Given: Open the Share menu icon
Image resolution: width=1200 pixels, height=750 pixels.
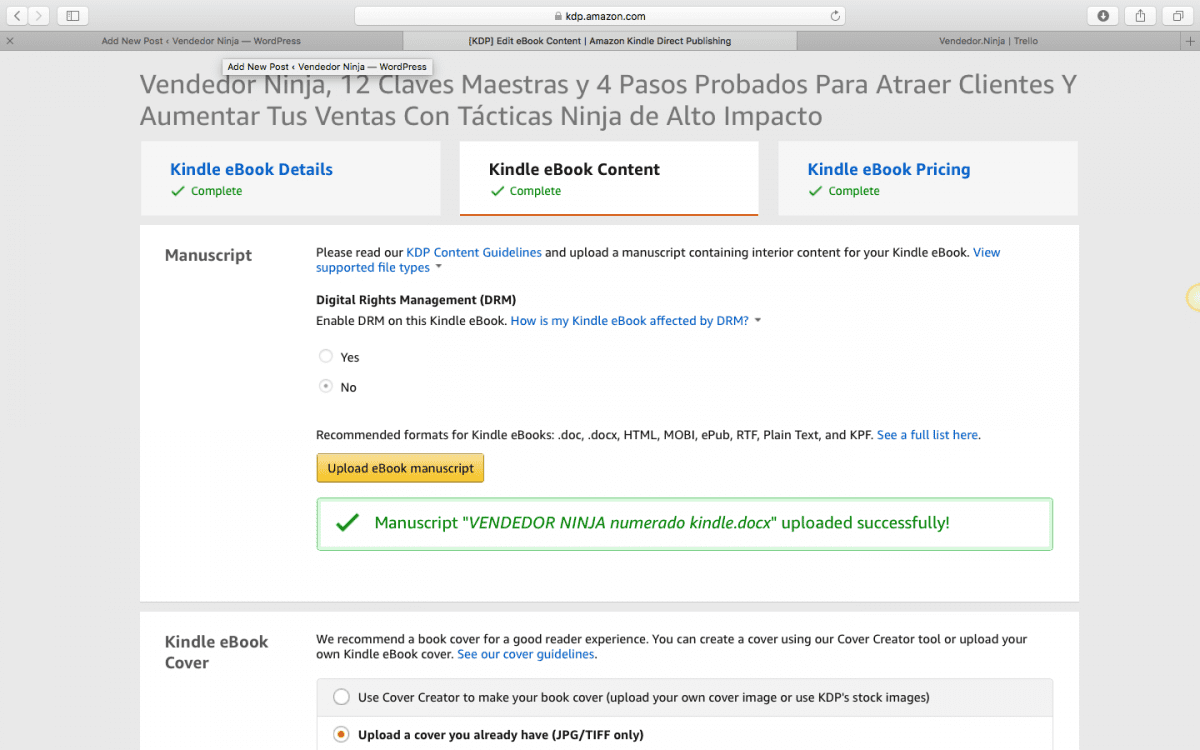Looking at the screenshot, I should [x=1141, y=16].
